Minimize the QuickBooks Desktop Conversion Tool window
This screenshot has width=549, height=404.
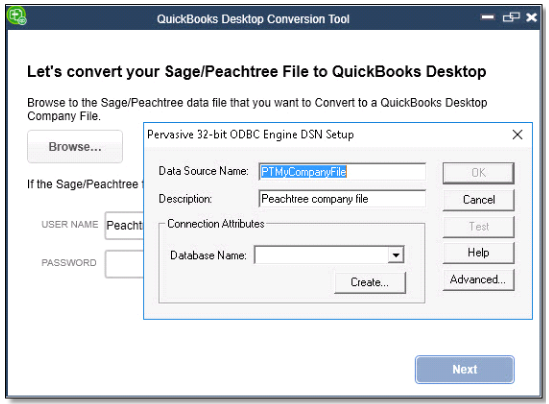pyautogui.click(x=487, y=17)
